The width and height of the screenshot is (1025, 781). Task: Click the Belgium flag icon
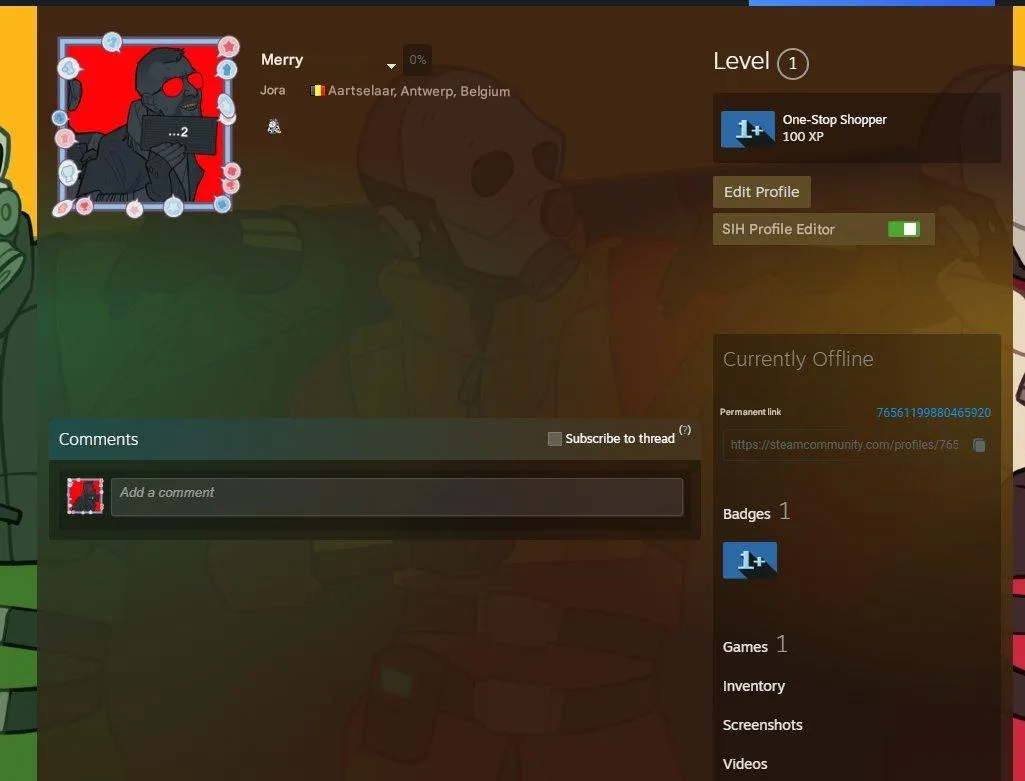(319, 91)
